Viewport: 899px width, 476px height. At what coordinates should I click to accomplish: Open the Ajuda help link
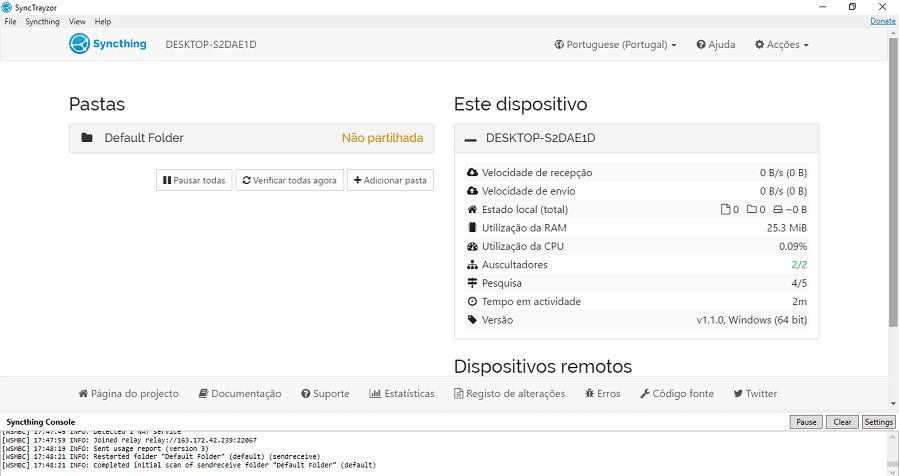point(716,44)
